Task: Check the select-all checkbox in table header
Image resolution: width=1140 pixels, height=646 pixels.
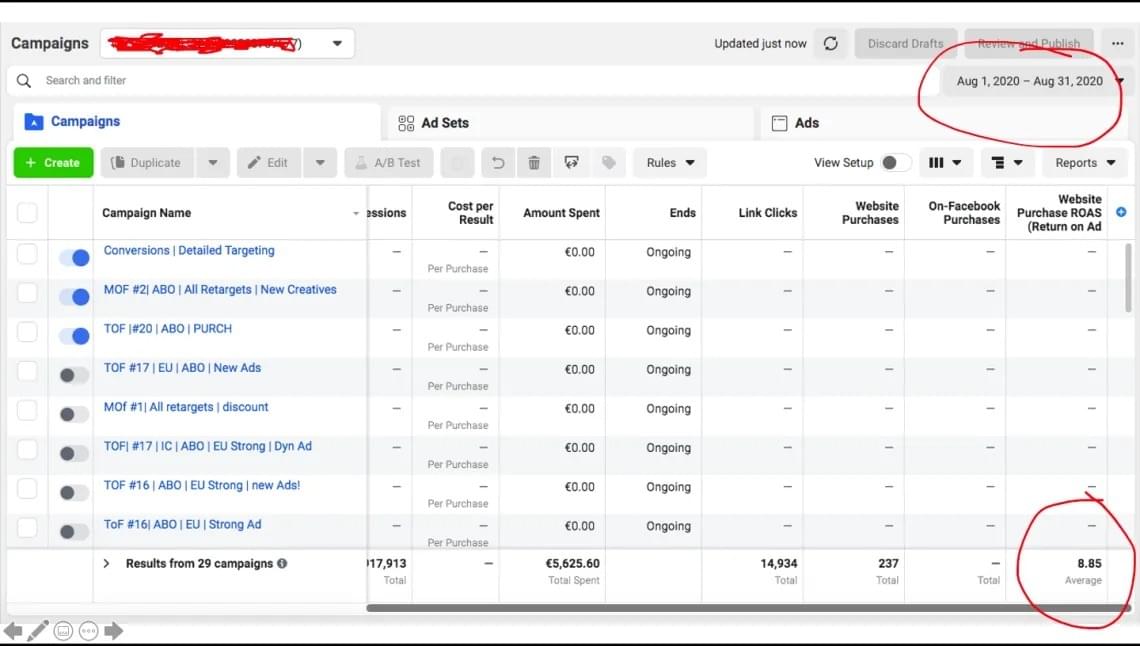Action: click(x=27, y=213)
